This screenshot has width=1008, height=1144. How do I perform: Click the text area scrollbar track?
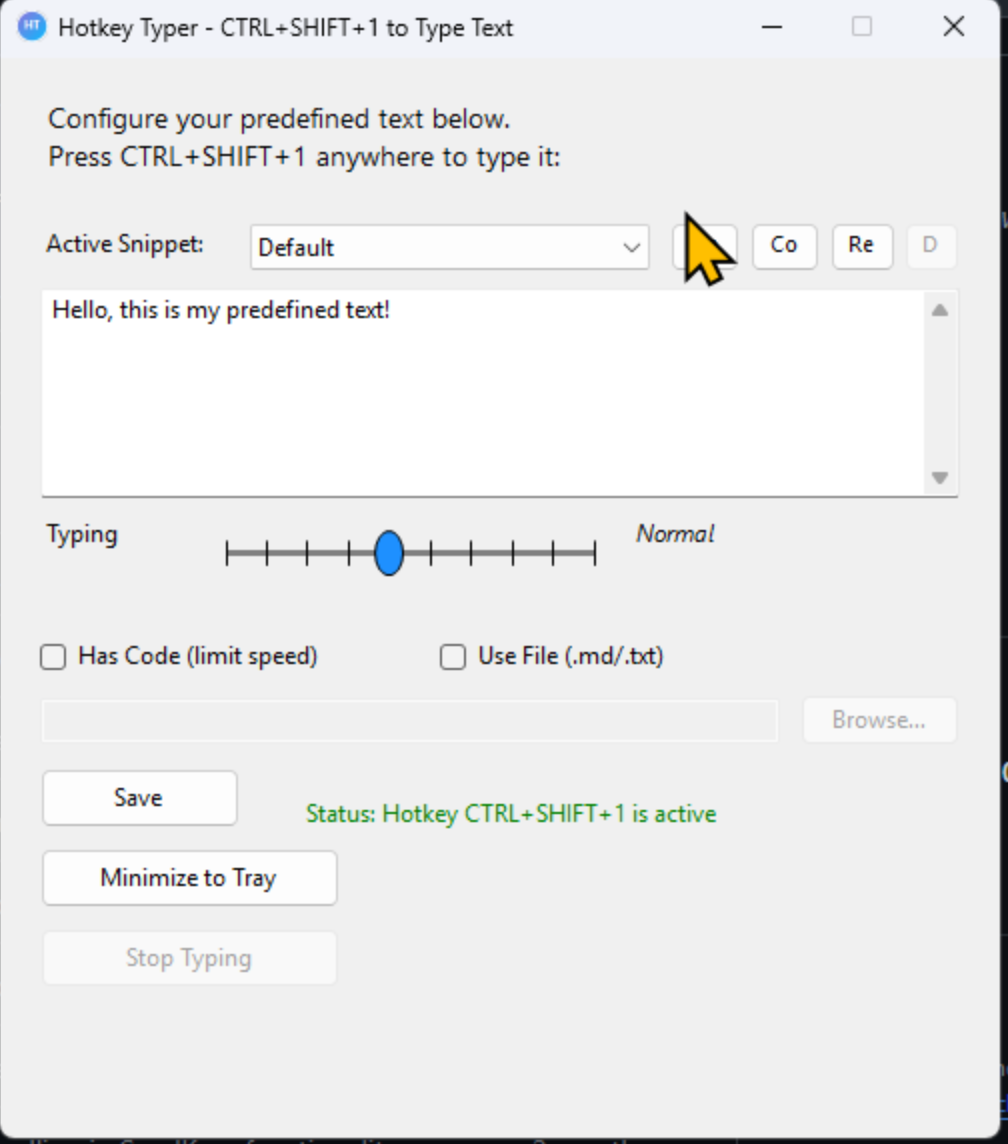939,394
